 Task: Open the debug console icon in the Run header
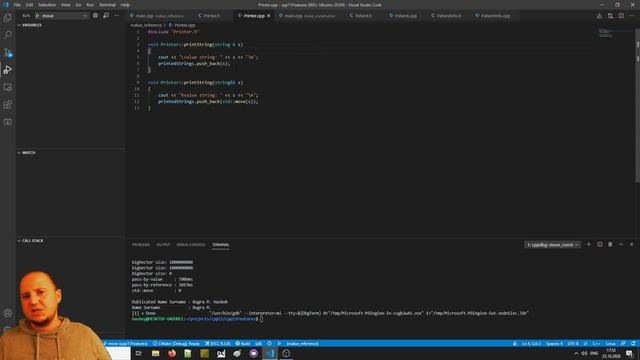[106, 16]
